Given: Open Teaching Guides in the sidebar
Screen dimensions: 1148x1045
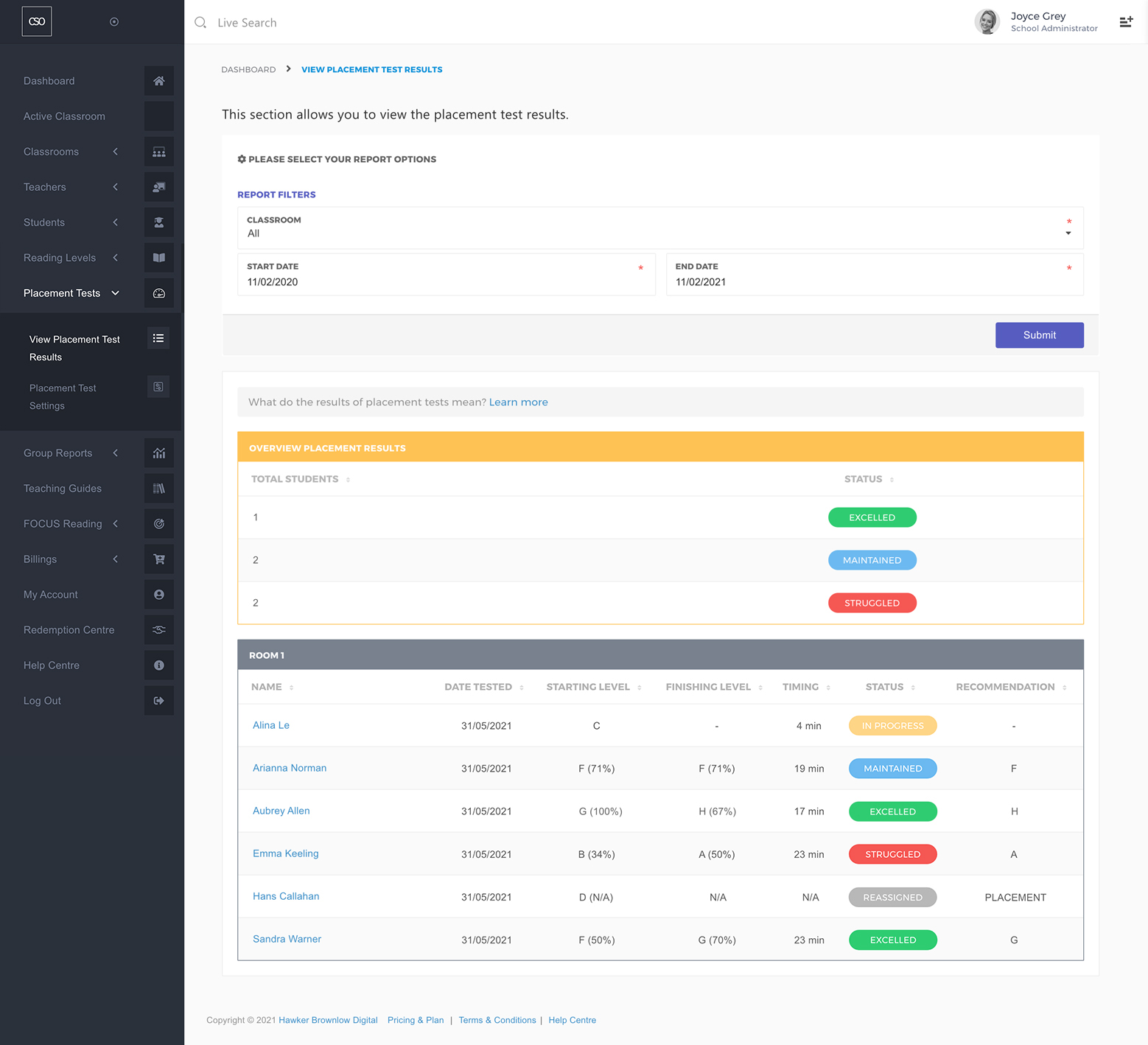Looking at the screenshot, I should pyautogui.click(x=63, y=489).
